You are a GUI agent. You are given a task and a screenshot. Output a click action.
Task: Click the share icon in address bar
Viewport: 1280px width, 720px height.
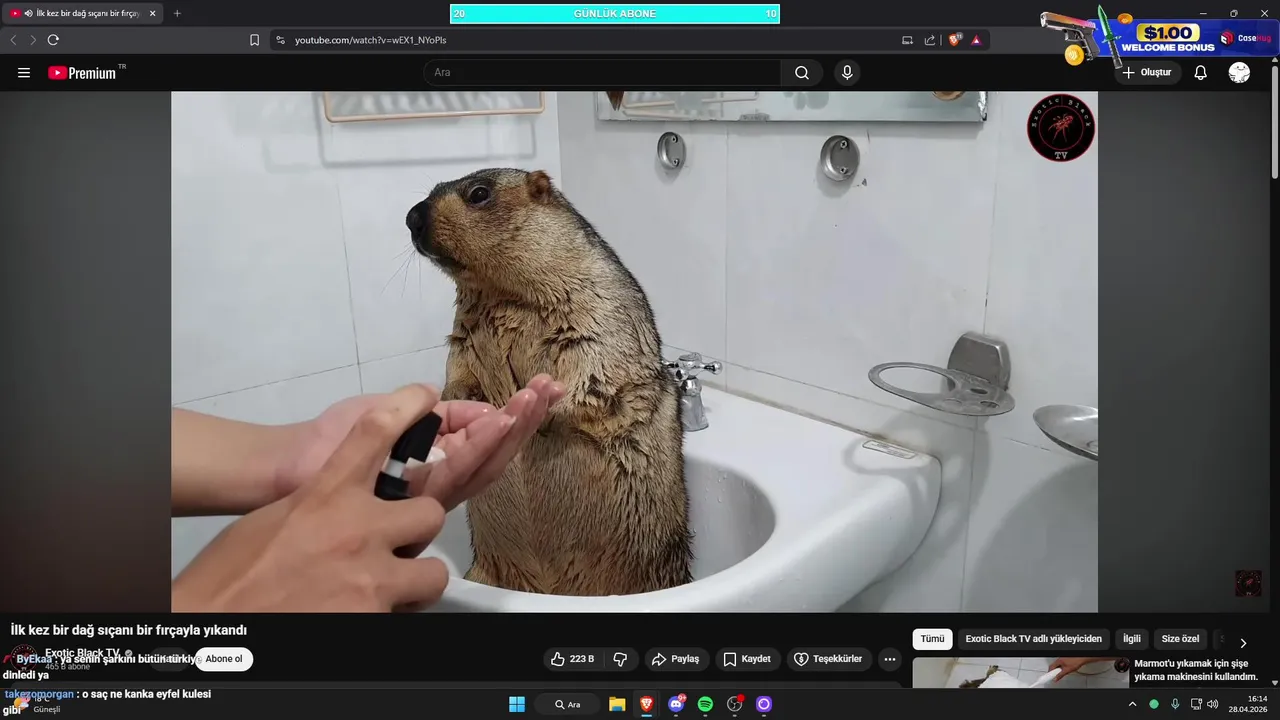(930, 40)
